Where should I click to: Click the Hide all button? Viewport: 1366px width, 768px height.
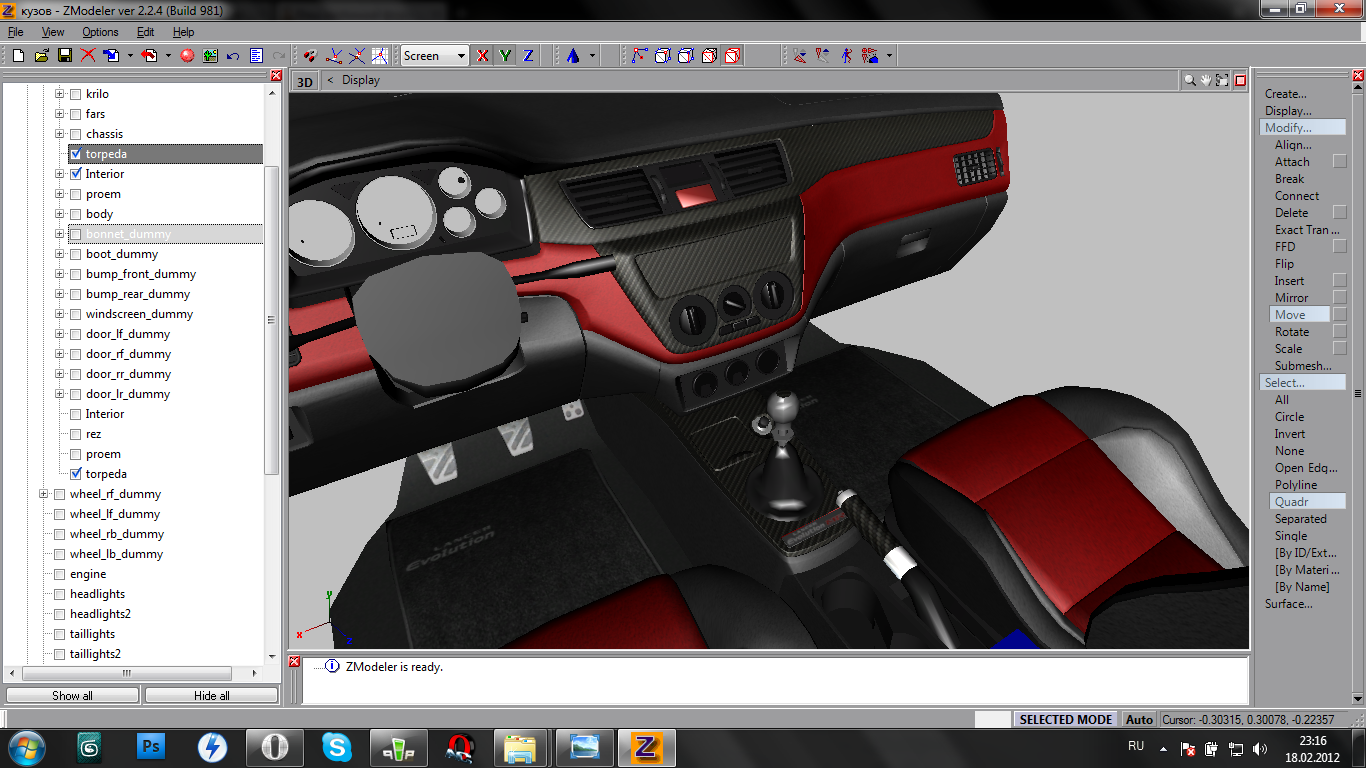point(211,695)
